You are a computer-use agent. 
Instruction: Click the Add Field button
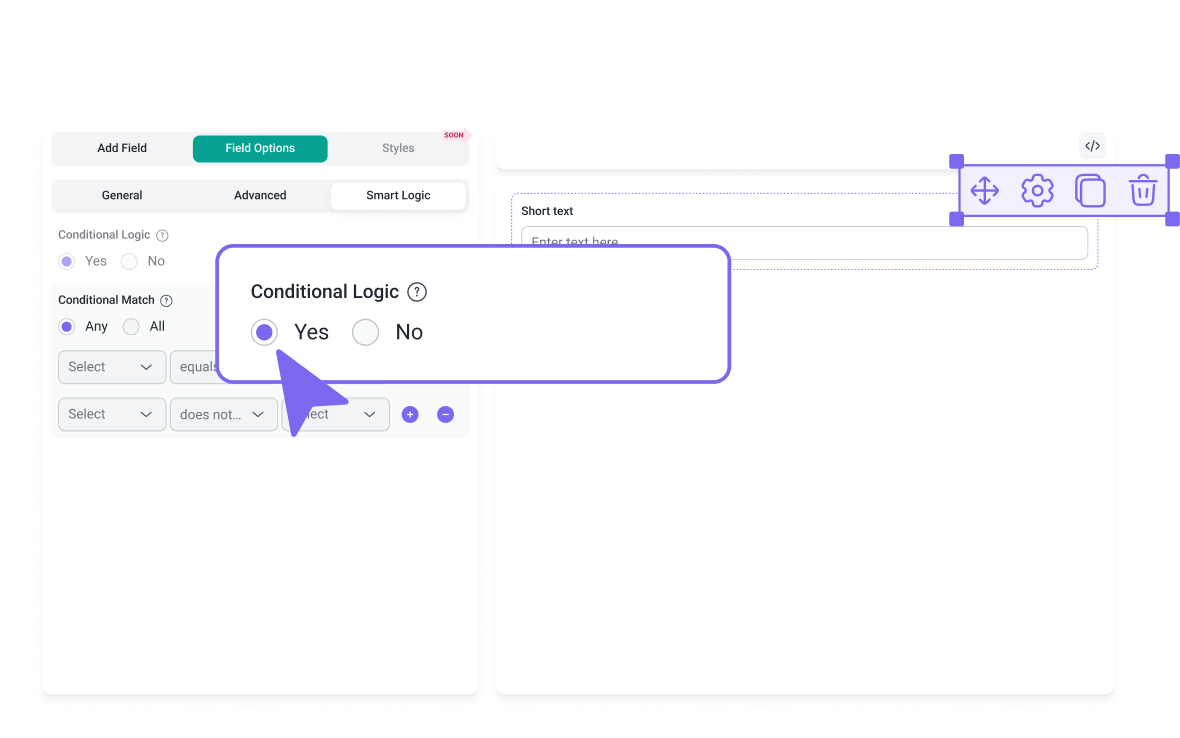pyautogui.click(x=121, y=148)
